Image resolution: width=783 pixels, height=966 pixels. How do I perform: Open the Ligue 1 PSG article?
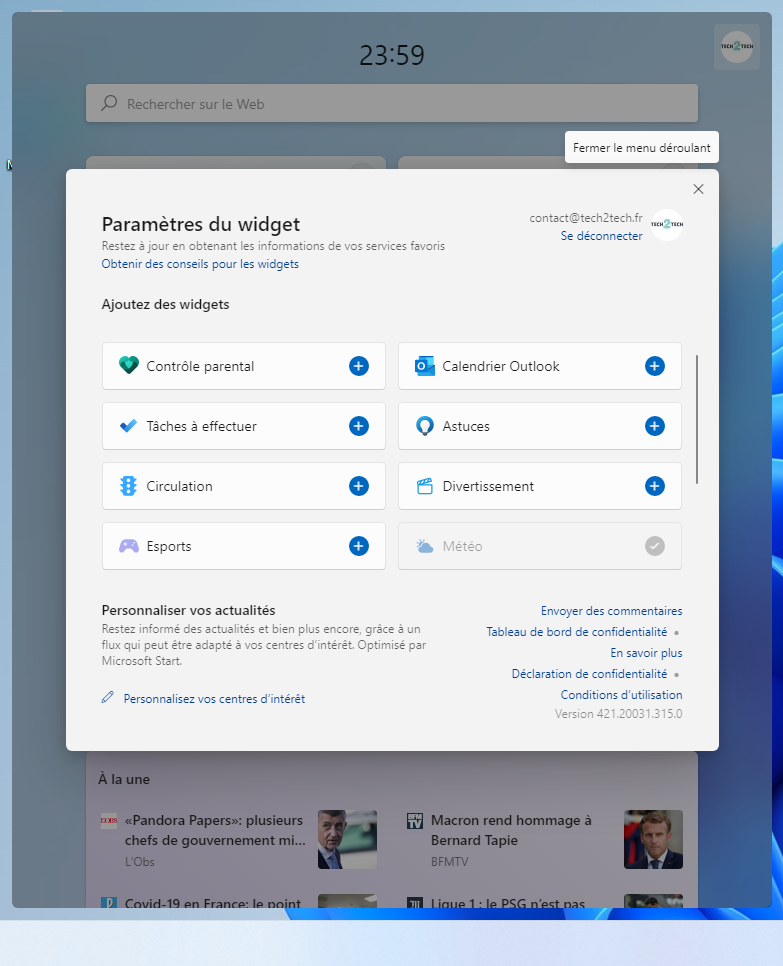[508, 903]
